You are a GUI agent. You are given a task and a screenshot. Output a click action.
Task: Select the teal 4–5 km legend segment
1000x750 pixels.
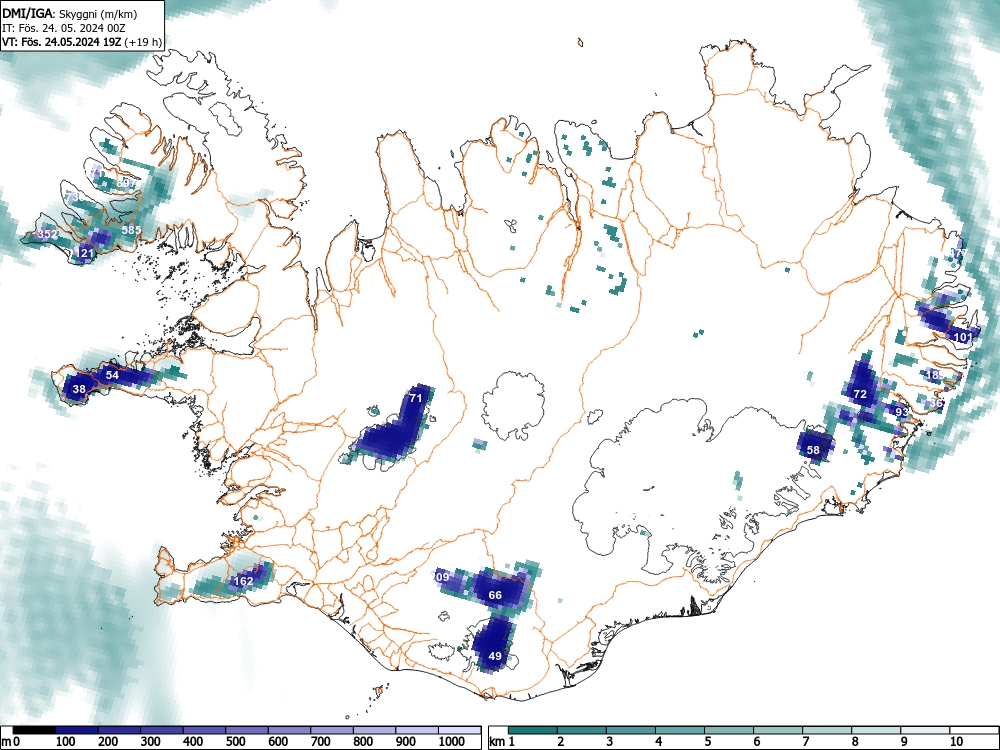coord(680,730)
